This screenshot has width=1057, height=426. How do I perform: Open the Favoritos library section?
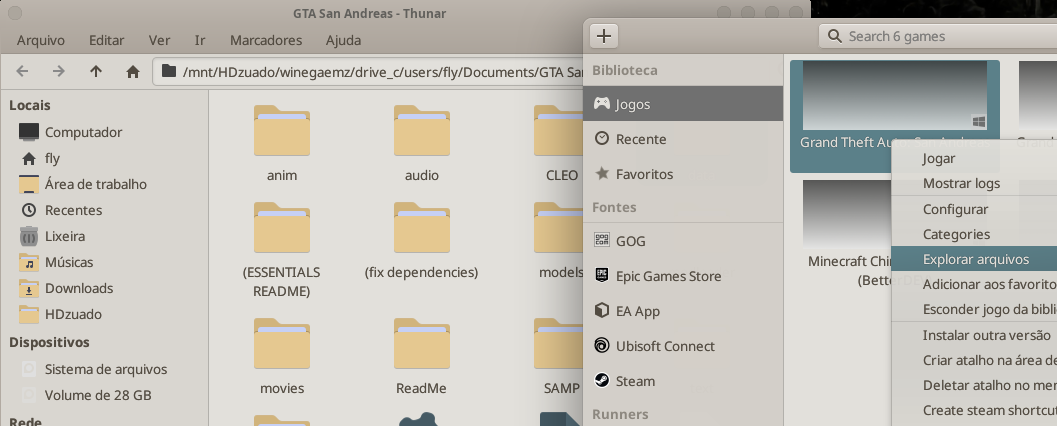[x=643, y=174]
